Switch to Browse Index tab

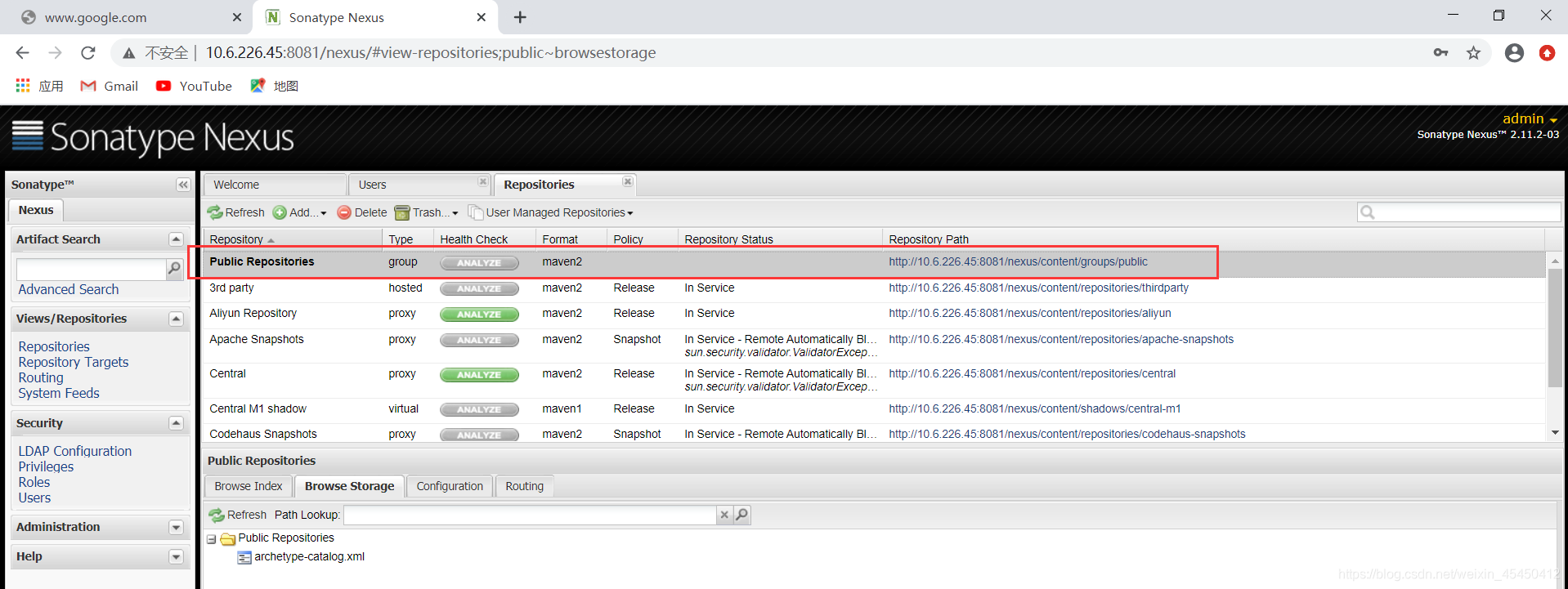249,486
